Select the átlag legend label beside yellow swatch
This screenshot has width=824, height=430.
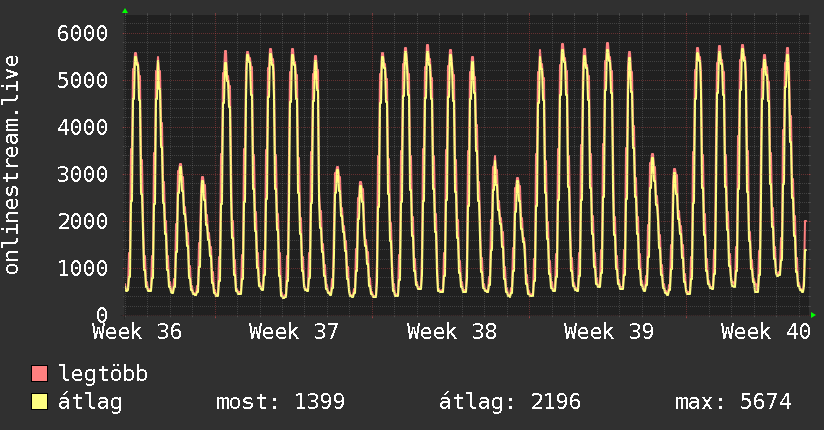tap(90, 402)
